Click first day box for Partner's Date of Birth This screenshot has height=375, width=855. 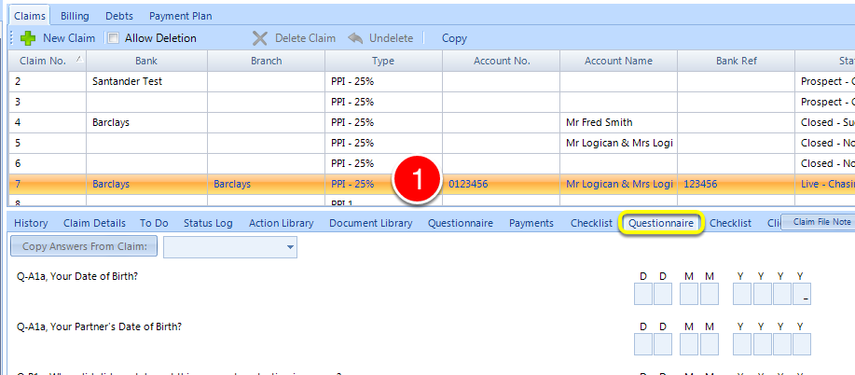point(643,344)
